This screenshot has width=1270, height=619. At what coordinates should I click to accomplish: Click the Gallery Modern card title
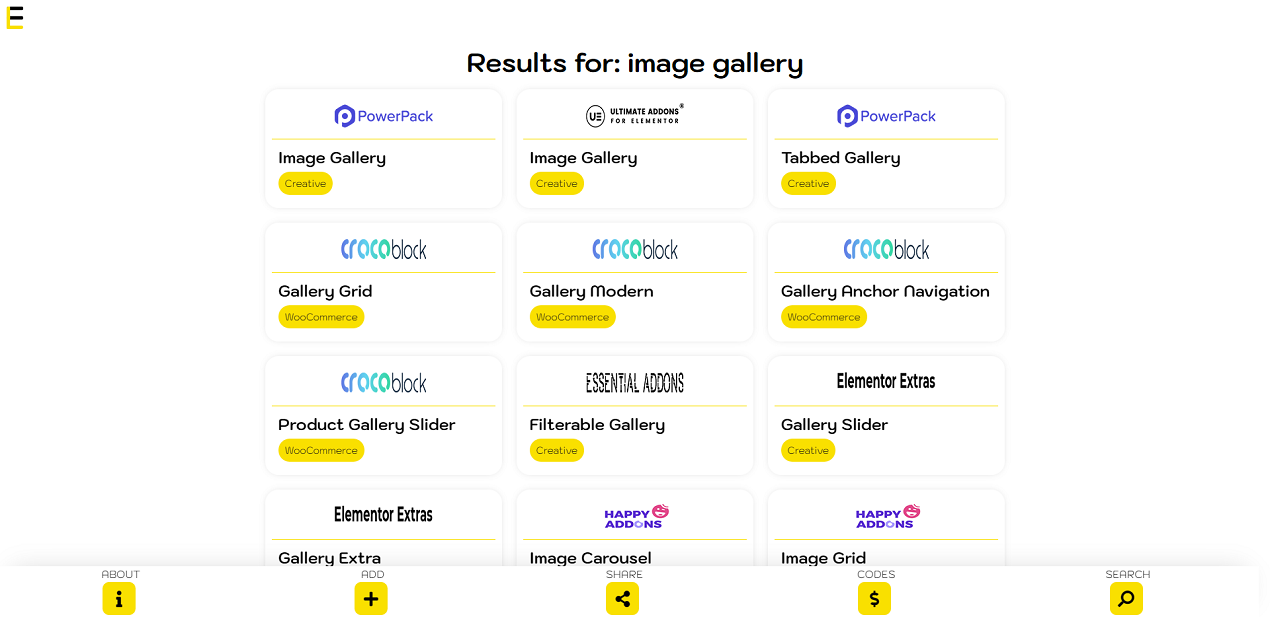click(x=591, y=290)
